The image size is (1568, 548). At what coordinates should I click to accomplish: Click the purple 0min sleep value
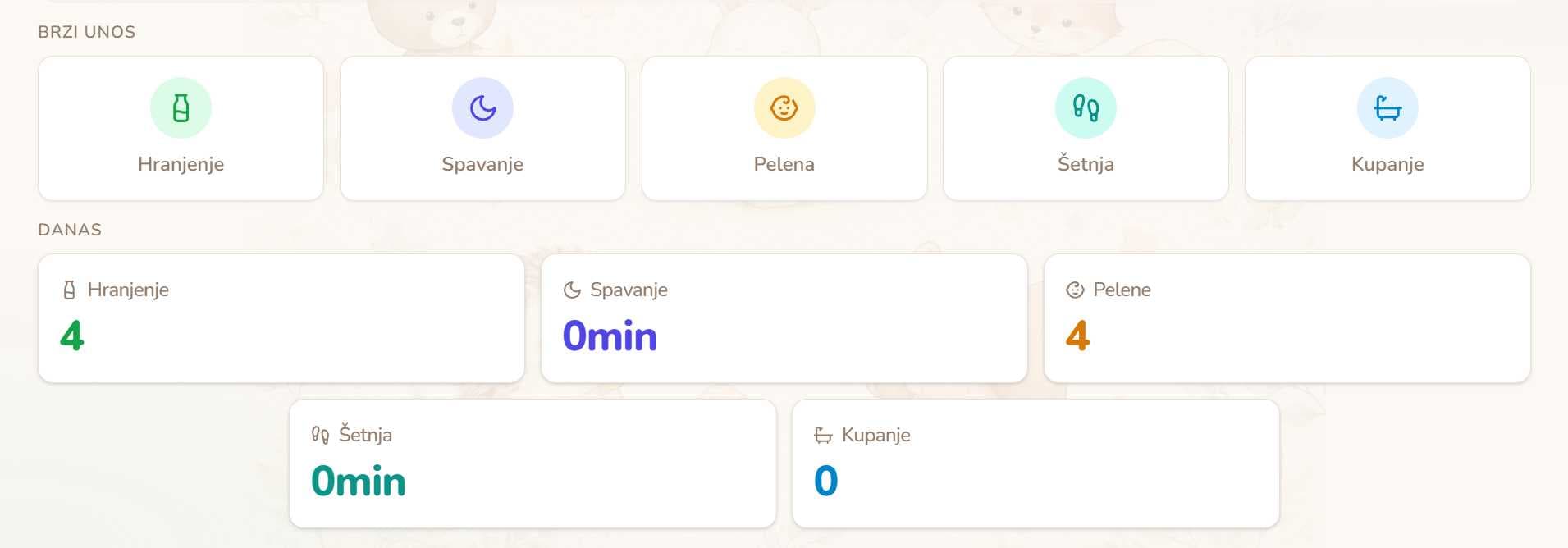click(610, 335)
